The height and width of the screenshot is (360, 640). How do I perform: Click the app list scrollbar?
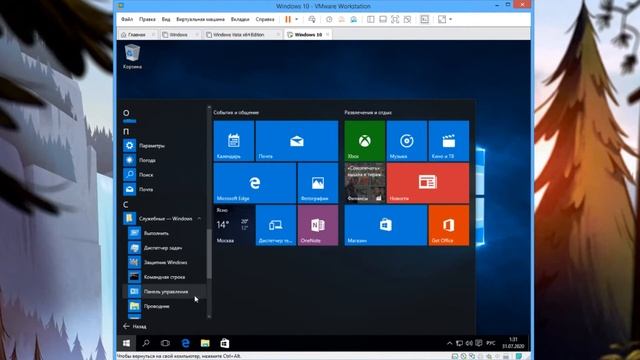coord(209,253)
